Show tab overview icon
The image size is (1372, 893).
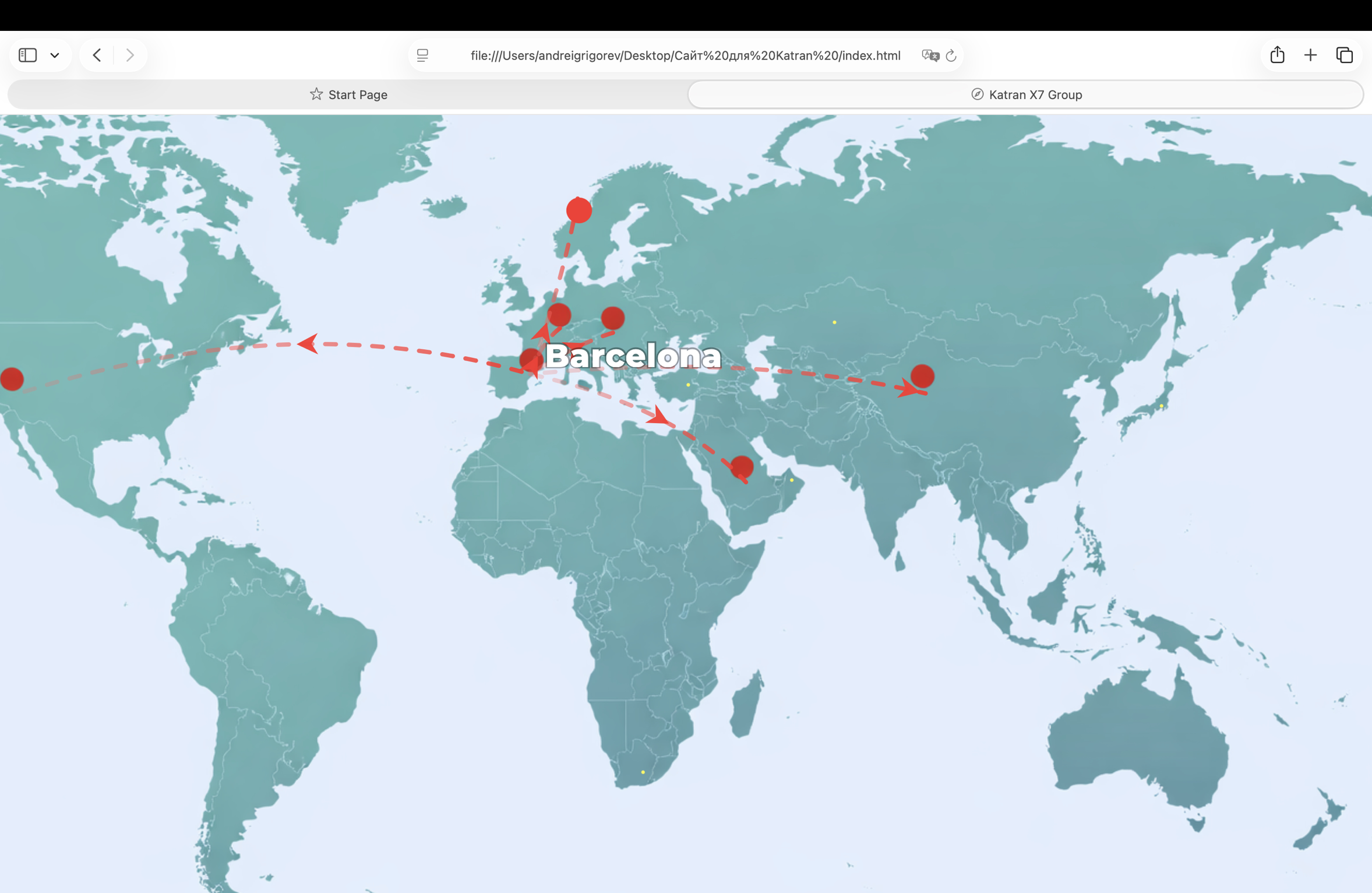[1344, 55]
